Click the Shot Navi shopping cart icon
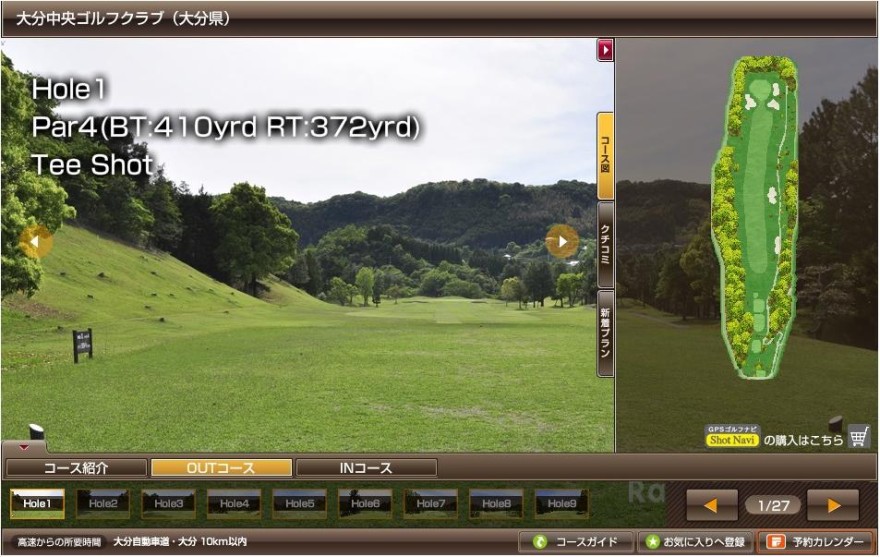Image resolution: width=880 pixels, height=557 pixels. 858,437
